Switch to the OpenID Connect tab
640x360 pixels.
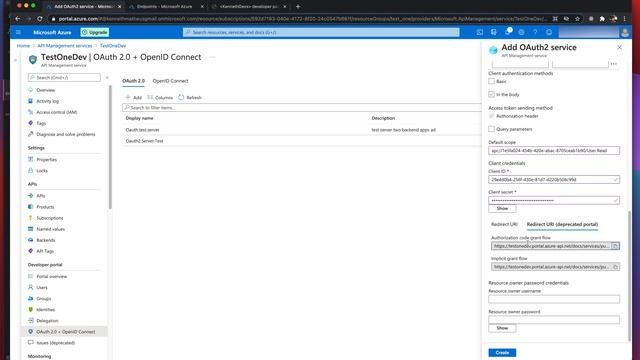170,81
